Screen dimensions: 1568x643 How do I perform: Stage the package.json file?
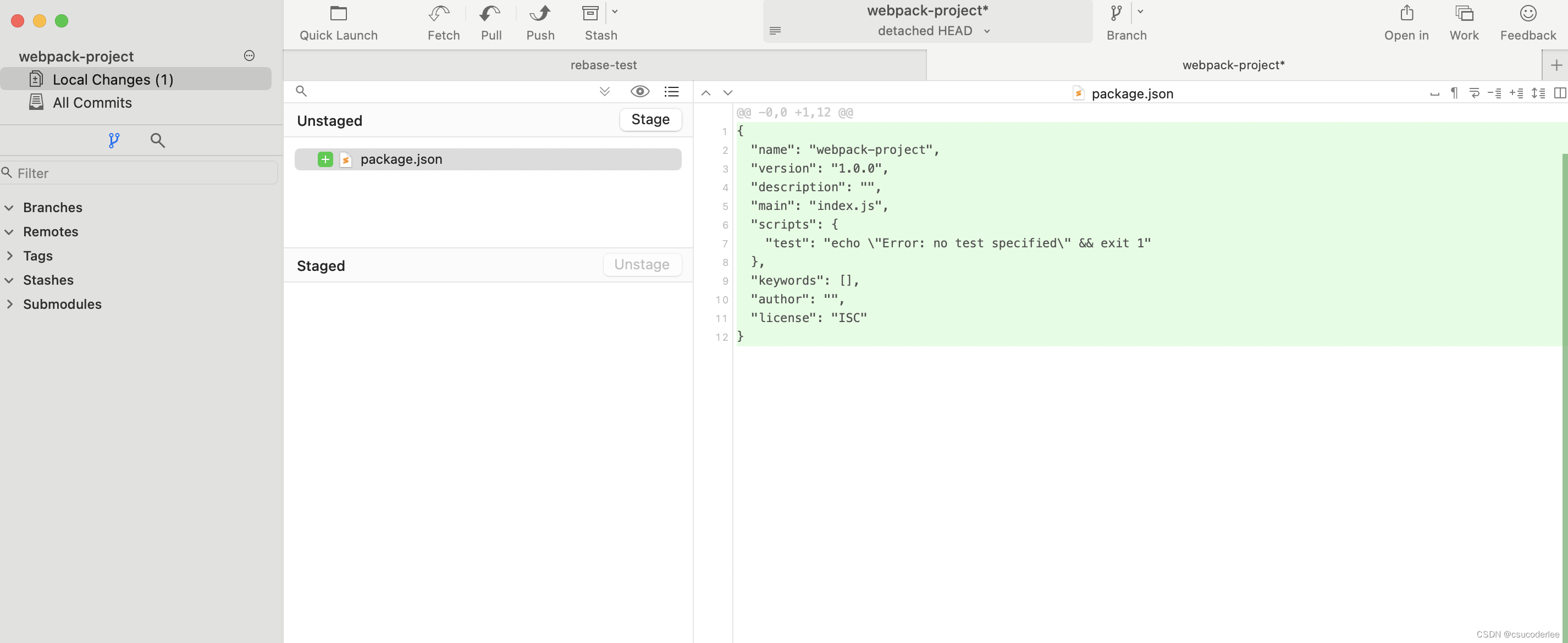[x=649, y=119]
